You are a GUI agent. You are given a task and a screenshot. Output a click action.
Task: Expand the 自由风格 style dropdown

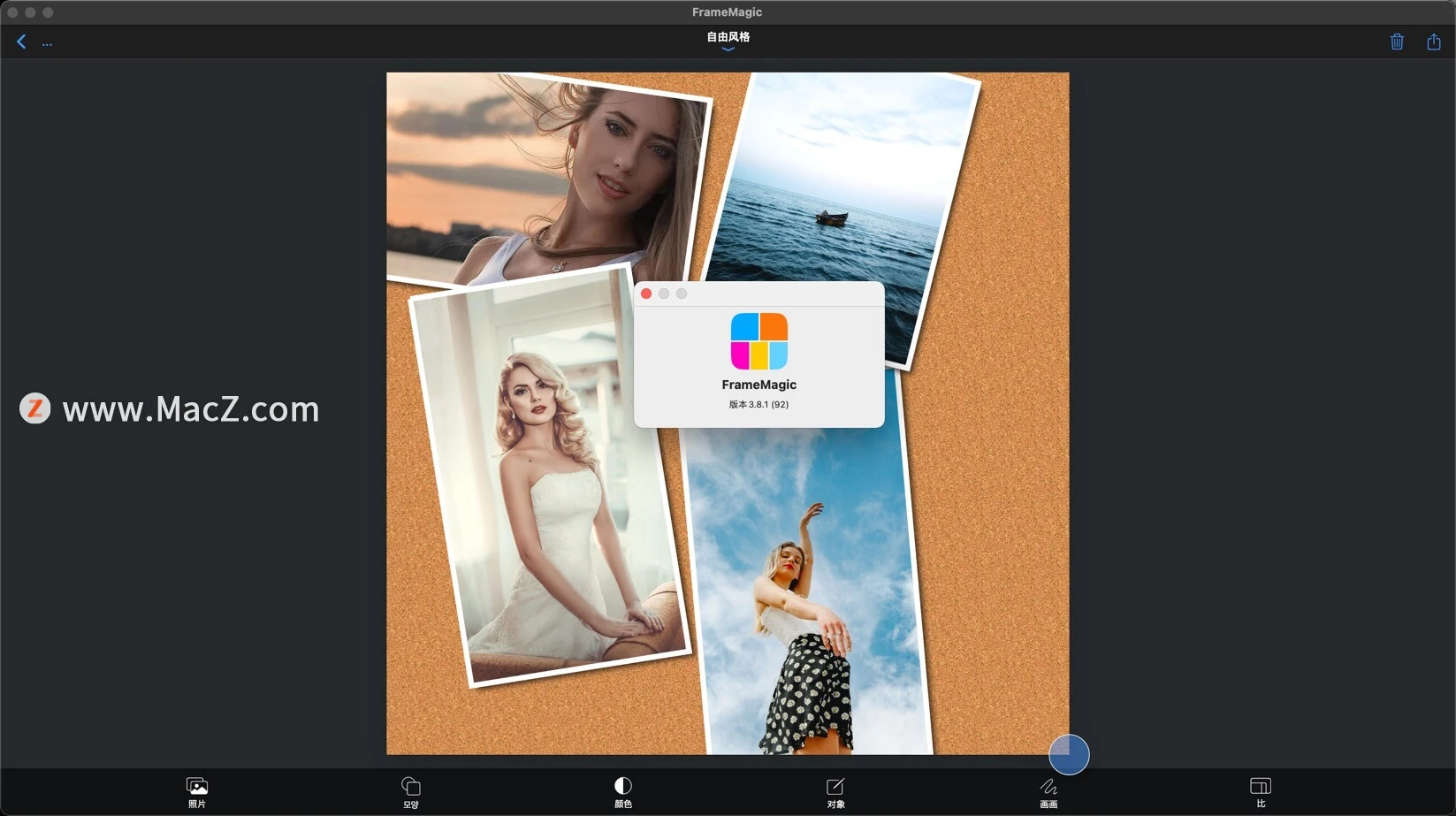coord(728,41)
